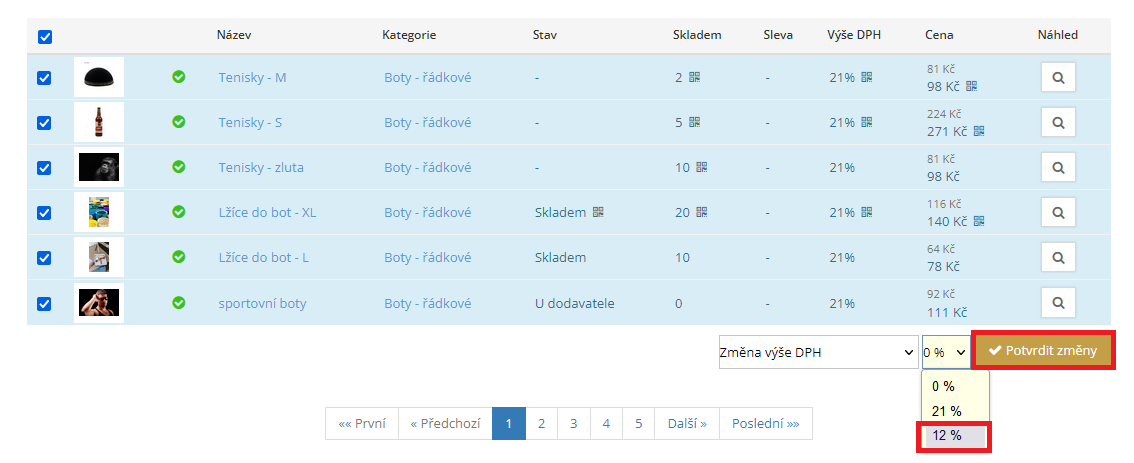Toggle the select-all checkbox in header
Viewport: 1134px width, 463px height.
point(45,37)
